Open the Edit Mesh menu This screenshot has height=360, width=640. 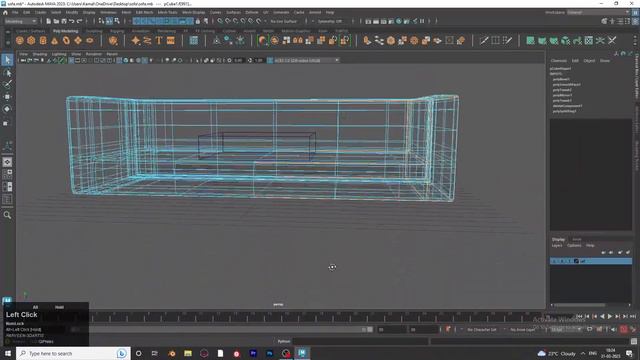[x=144, y=13]
